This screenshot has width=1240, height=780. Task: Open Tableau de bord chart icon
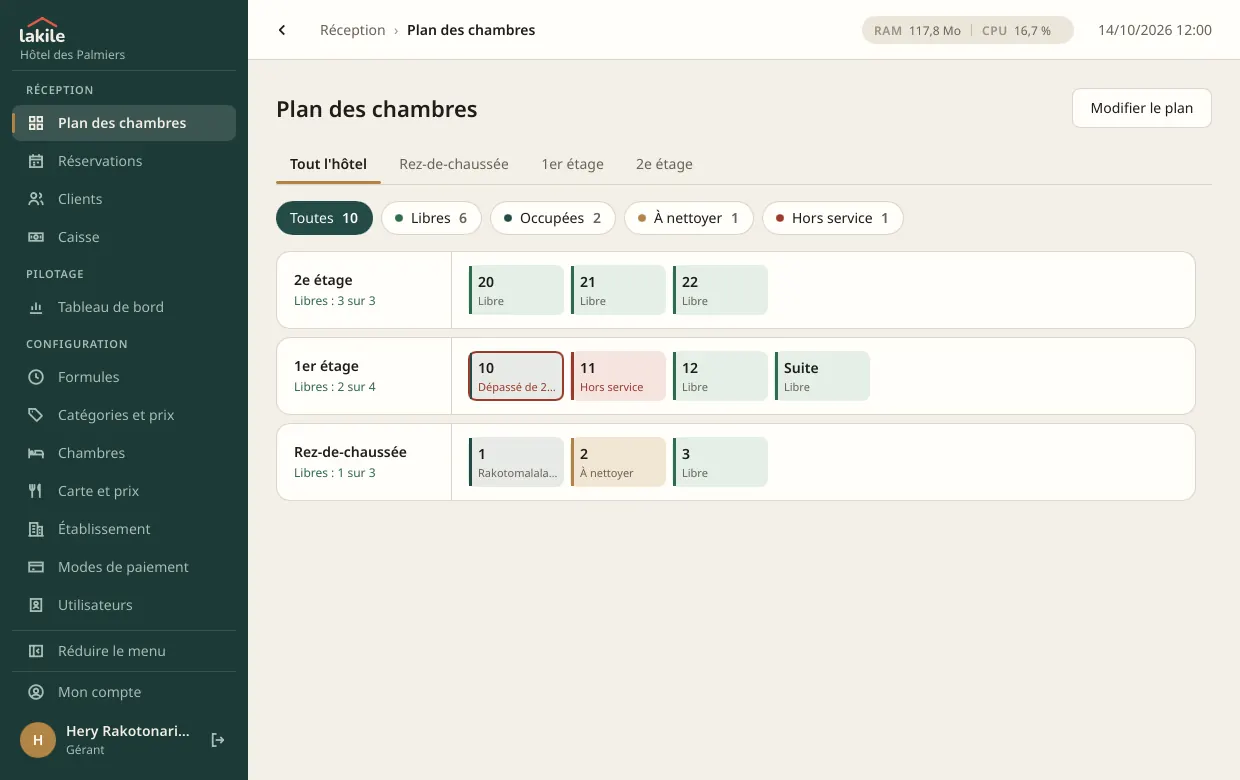pyautogui.click(x=36, y=307)
